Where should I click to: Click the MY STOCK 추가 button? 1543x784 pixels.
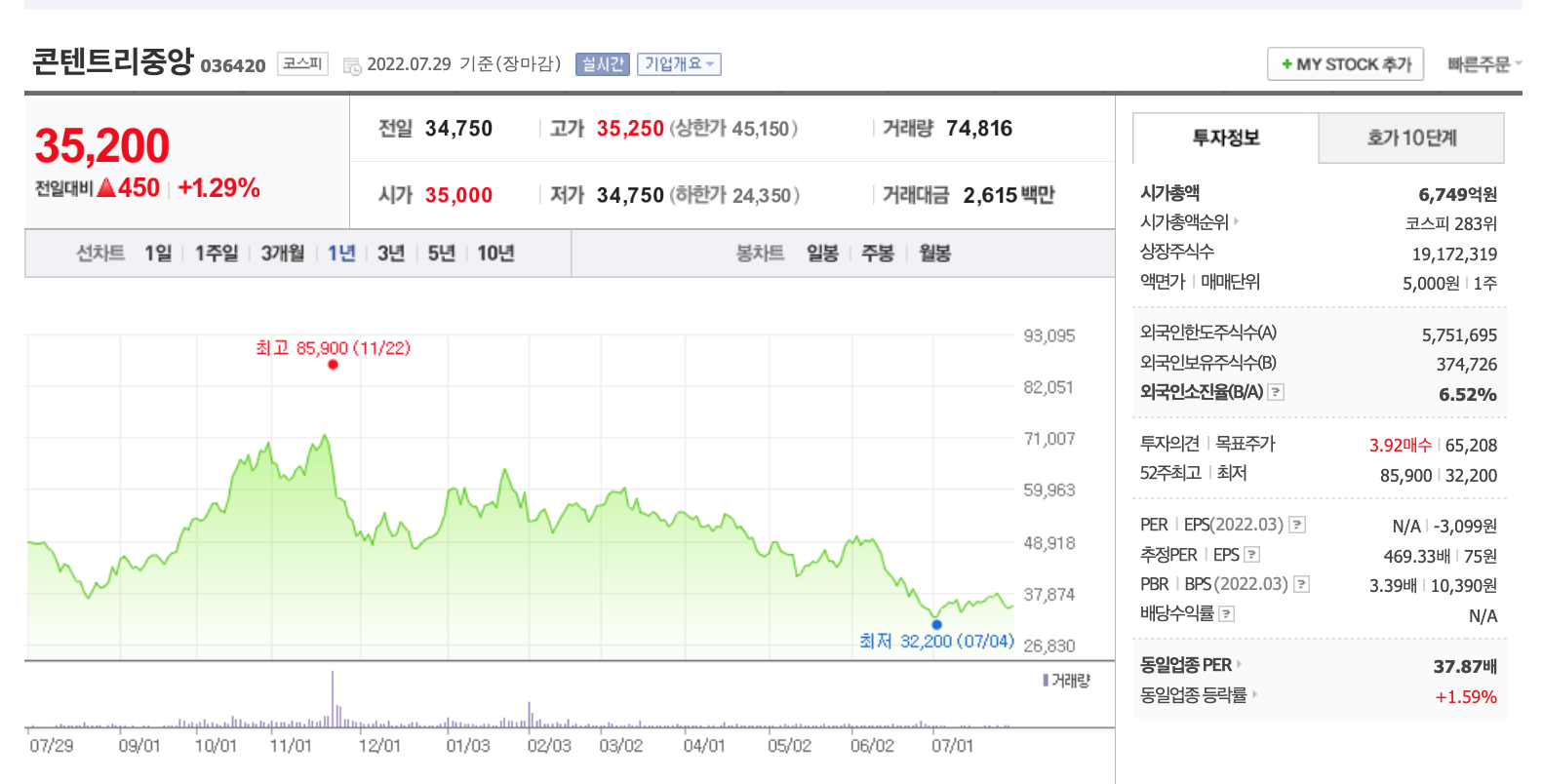[1345, 64]
